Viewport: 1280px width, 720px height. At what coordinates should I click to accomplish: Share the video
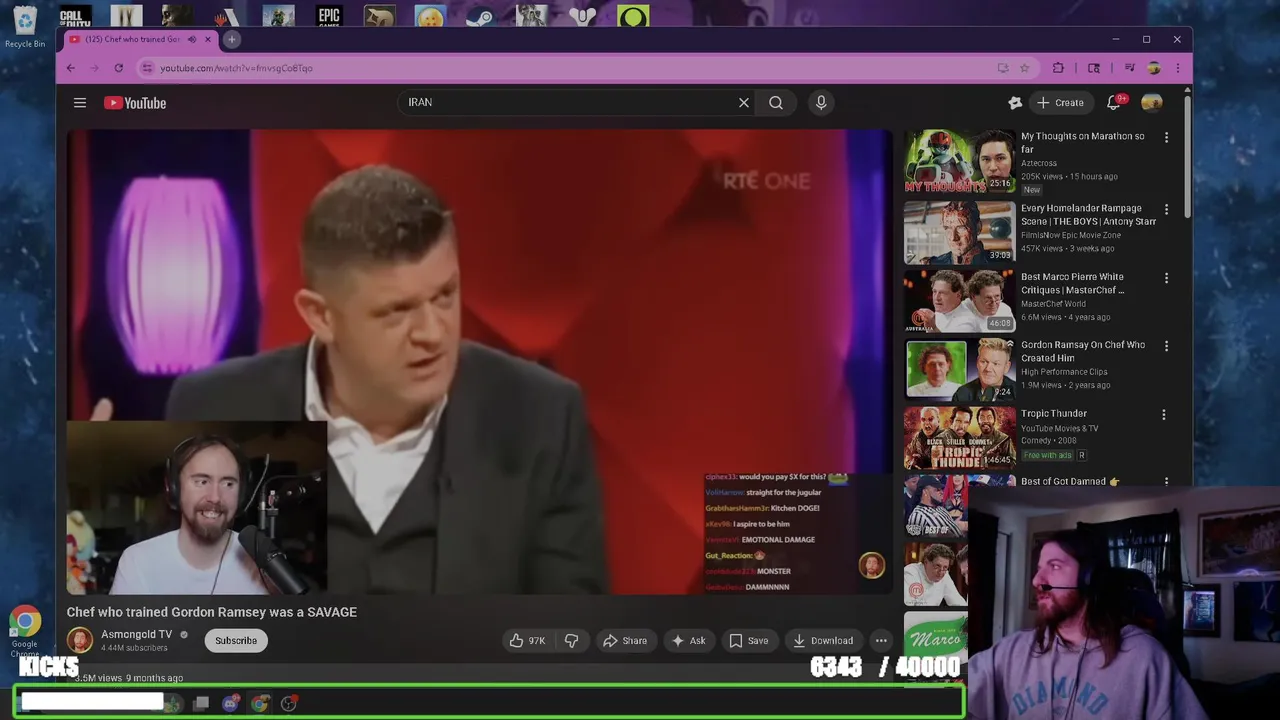tap(624, 640)
